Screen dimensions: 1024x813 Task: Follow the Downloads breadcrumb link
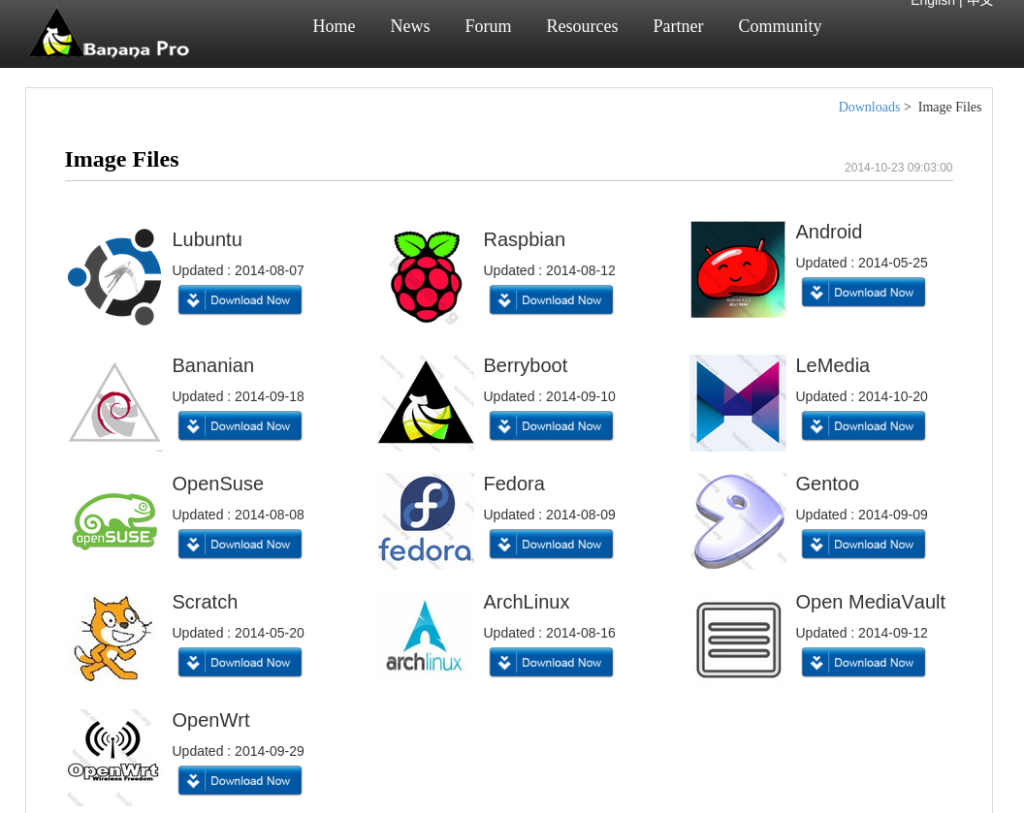(x=869, y=107)
